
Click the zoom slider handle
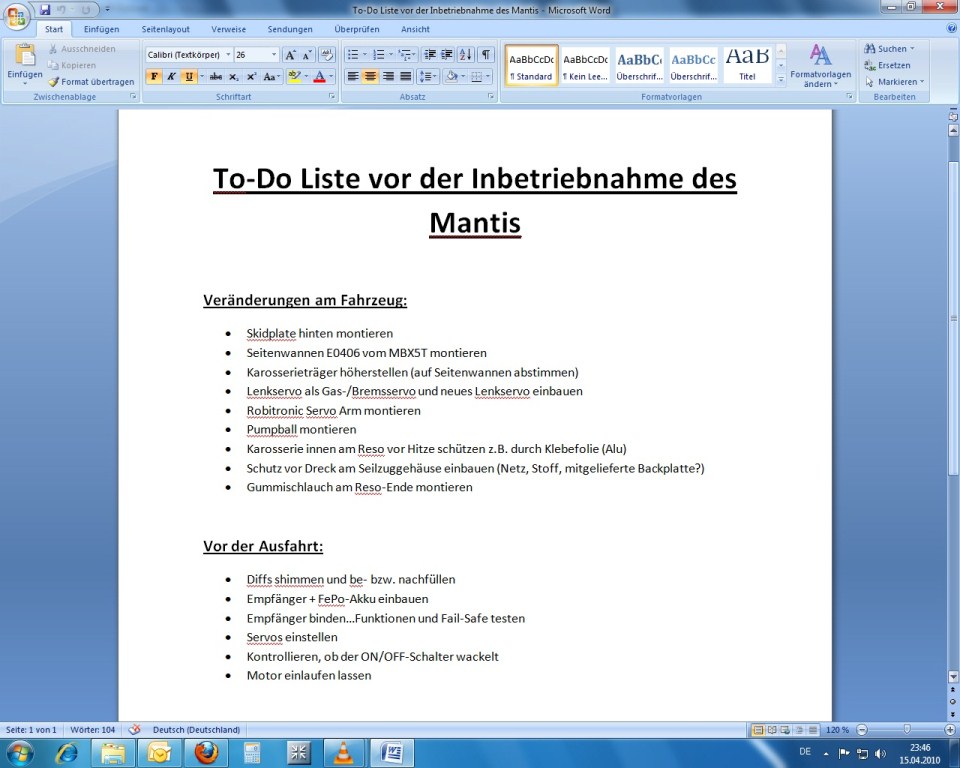coord(907,729)
